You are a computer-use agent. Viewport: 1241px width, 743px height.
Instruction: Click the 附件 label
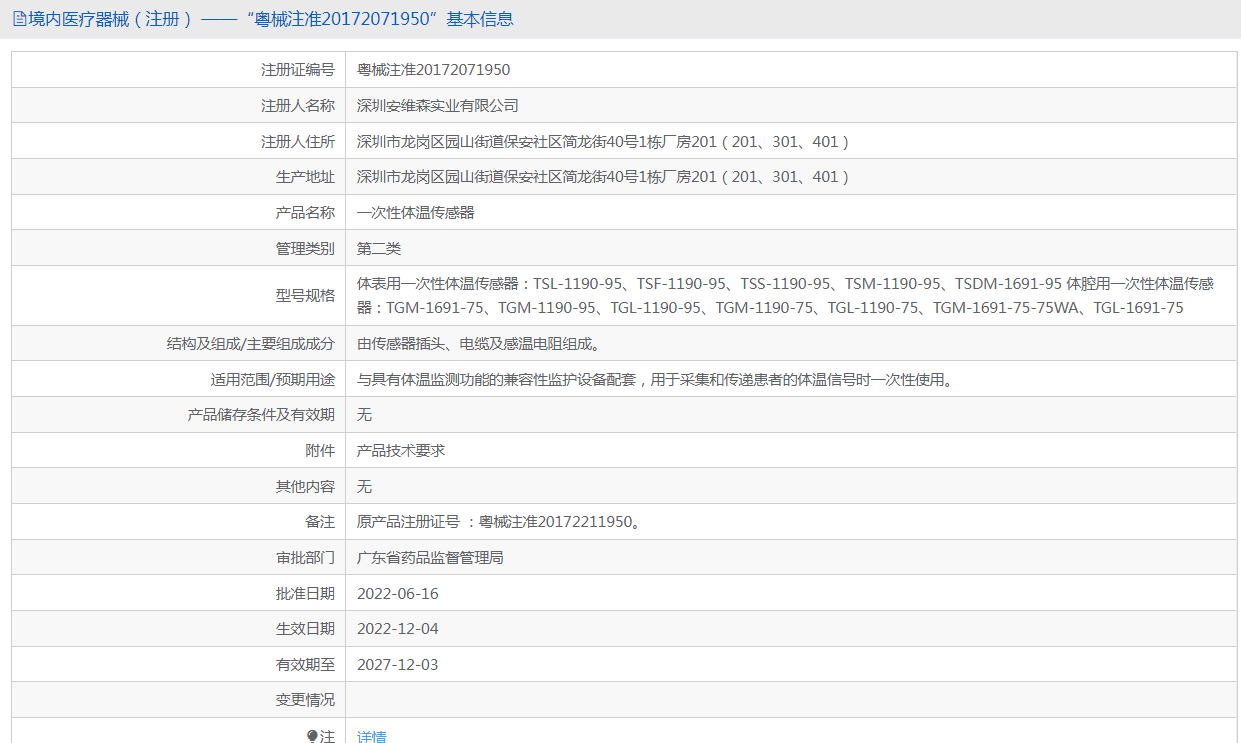(x=320, y=451)
